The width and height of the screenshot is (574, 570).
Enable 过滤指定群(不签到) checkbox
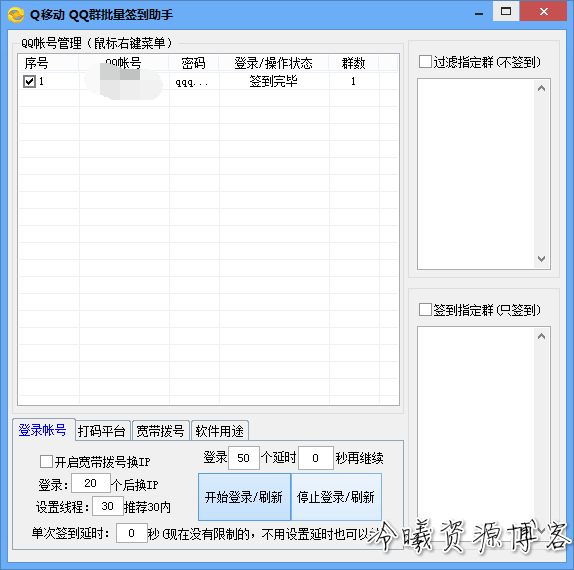pos(425,62)
